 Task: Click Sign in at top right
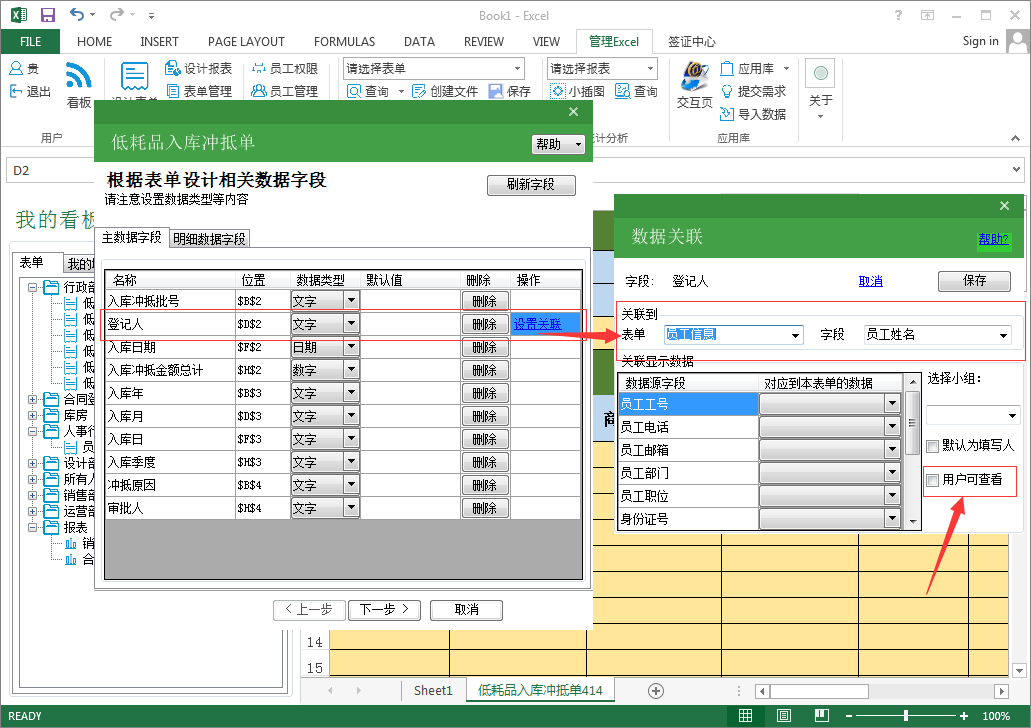[980, 41]
